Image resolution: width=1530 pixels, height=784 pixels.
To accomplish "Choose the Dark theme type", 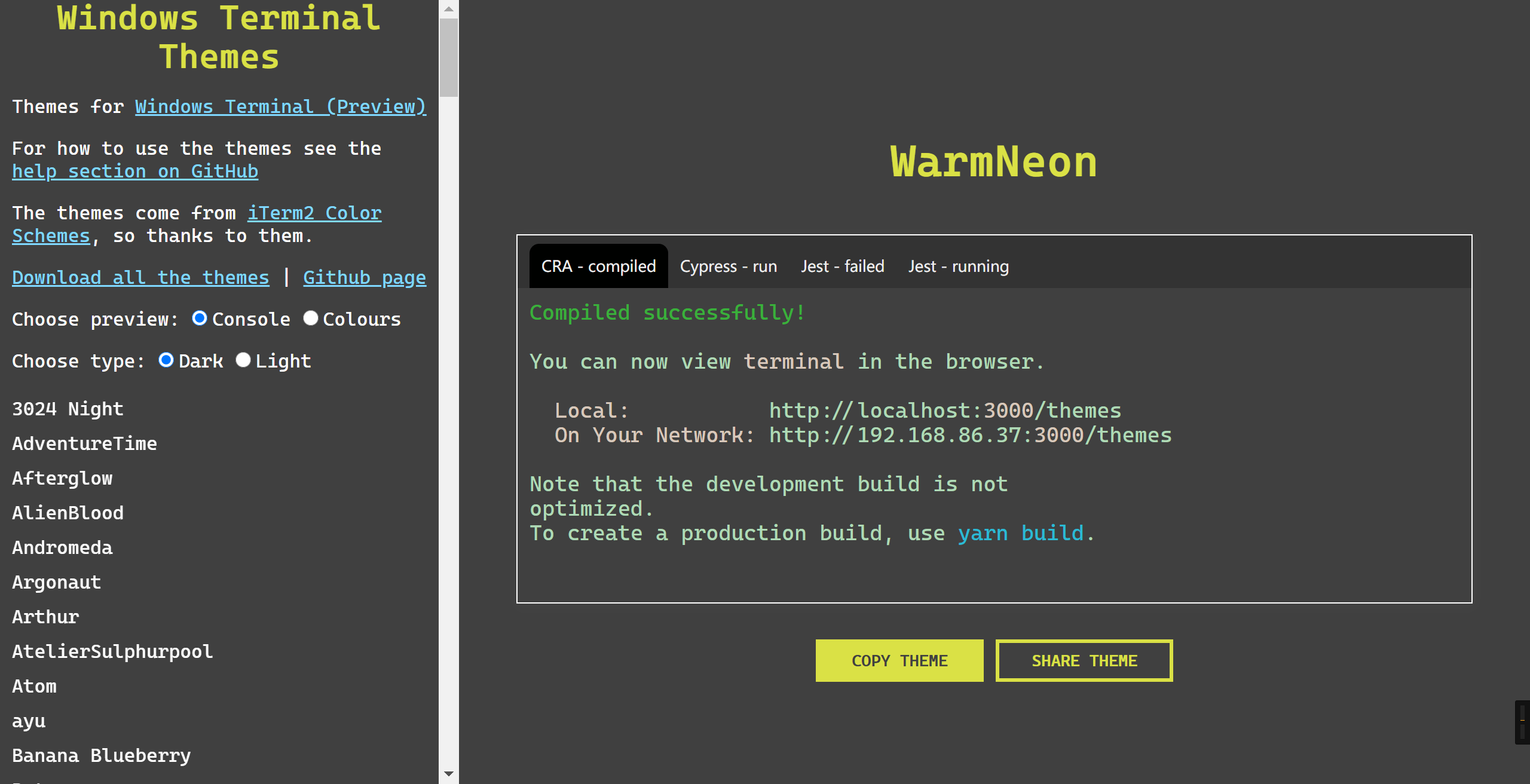I will tap(166, 360).
